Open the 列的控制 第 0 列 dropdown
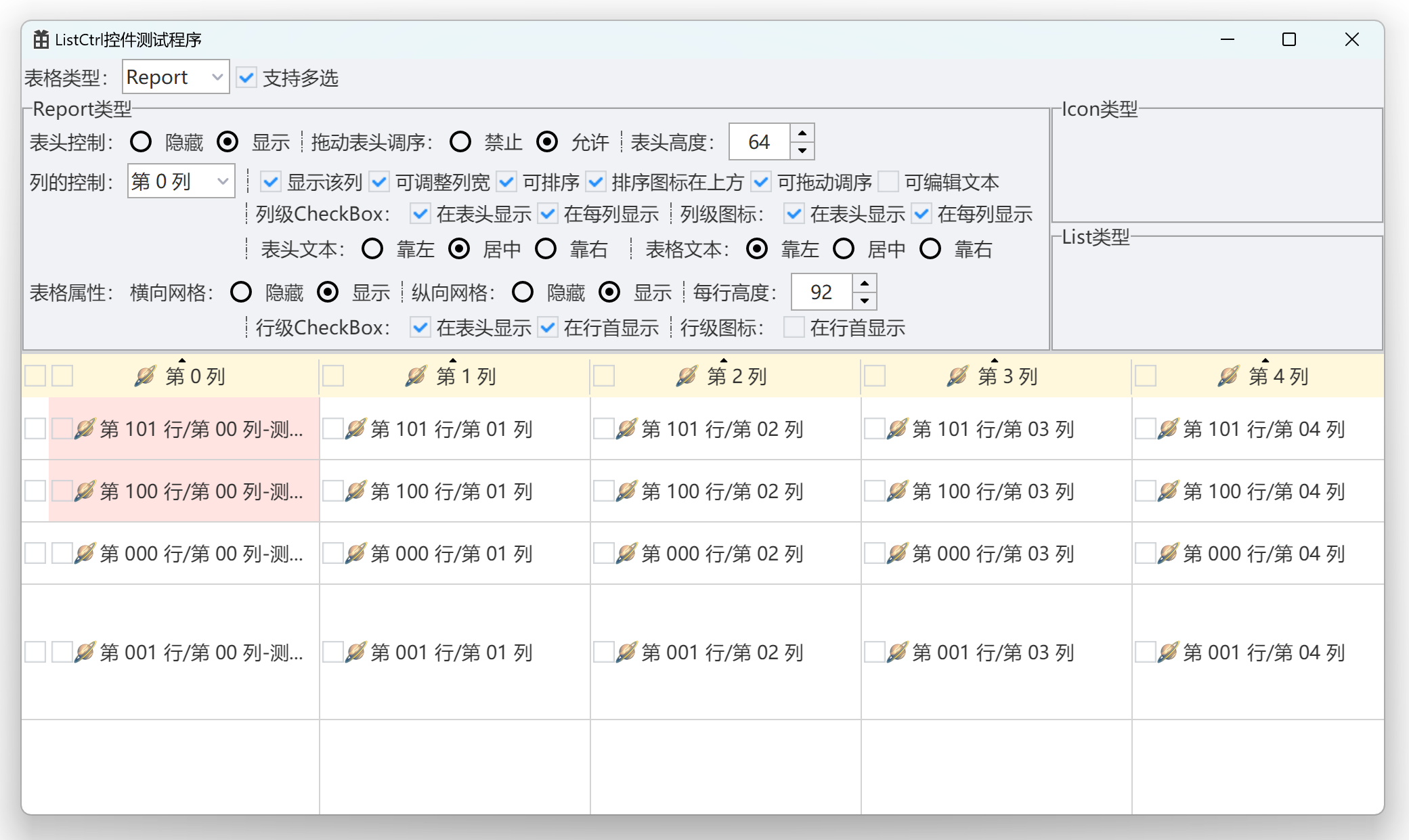Screen dimensions: 1409x840 [x=181, y=181]
